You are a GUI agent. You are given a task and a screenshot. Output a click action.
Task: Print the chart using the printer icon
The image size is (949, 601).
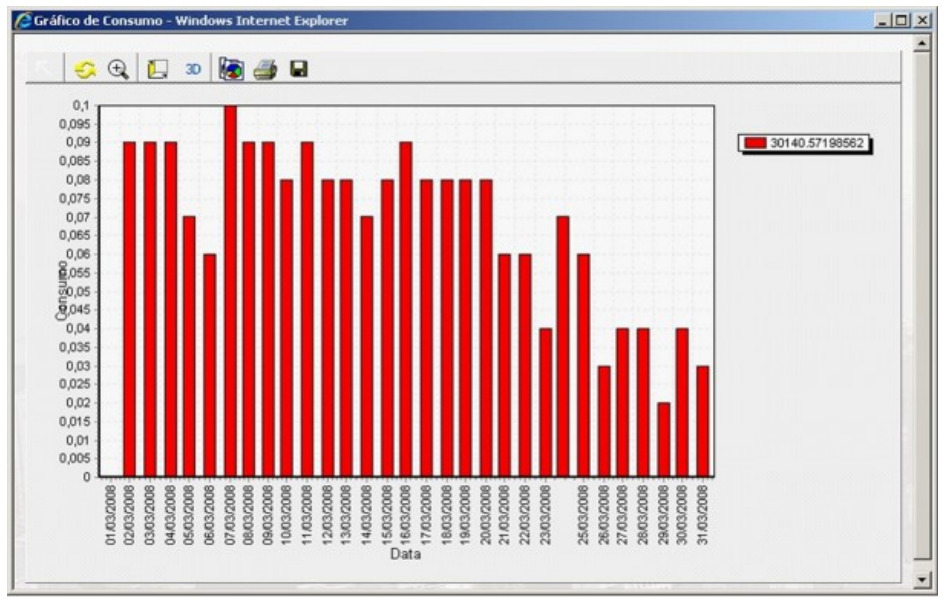click(263, 70)
